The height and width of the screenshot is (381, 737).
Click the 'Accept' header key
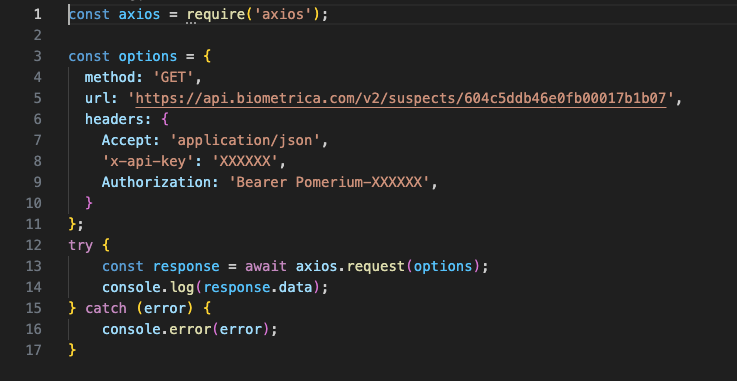click(x=126, y=140)
